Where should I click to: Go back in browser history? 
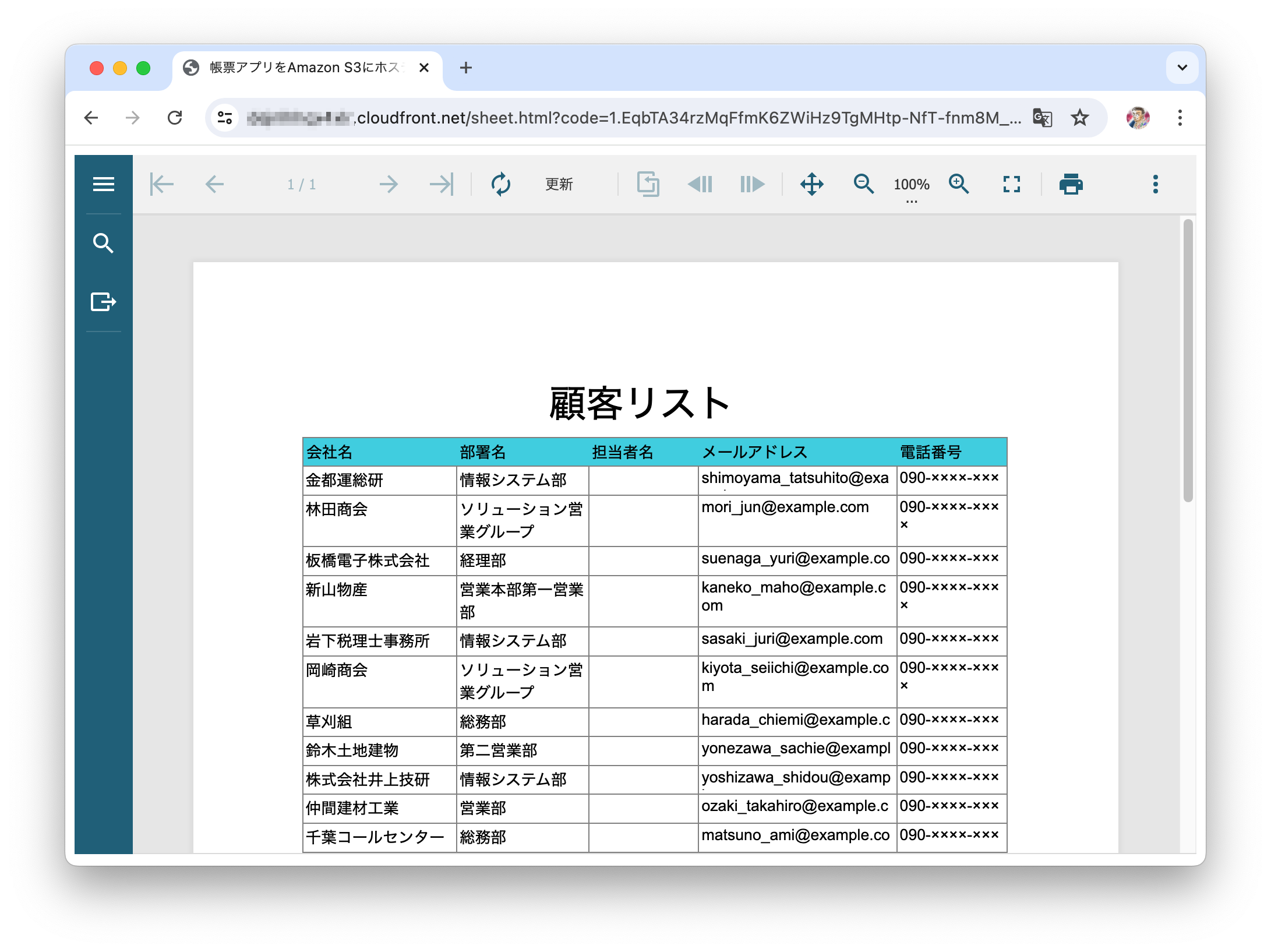tap(91, 118)
